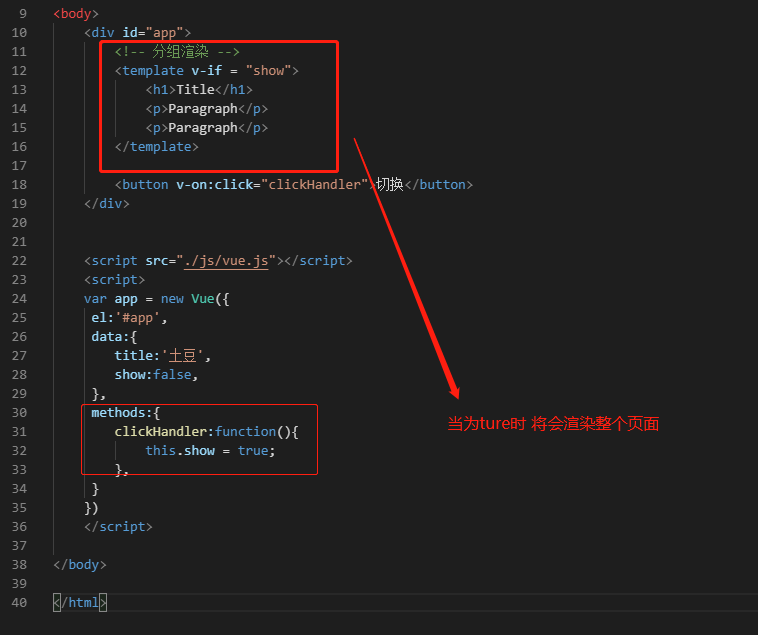Viewport: 758px width, 635px height.
Task: Click the data:{ property line
Action: (115, 337)
